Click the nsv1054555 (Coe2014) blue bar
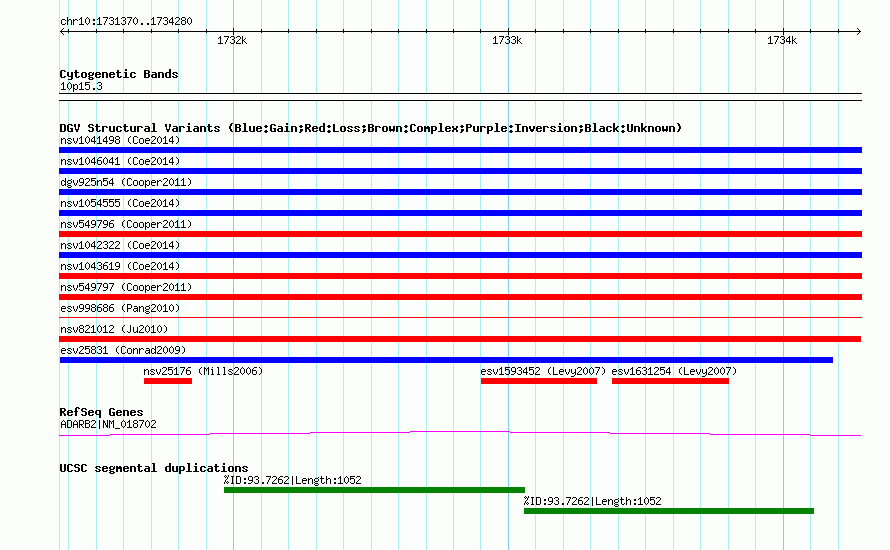890x550 pixels. tap(460, 213)
